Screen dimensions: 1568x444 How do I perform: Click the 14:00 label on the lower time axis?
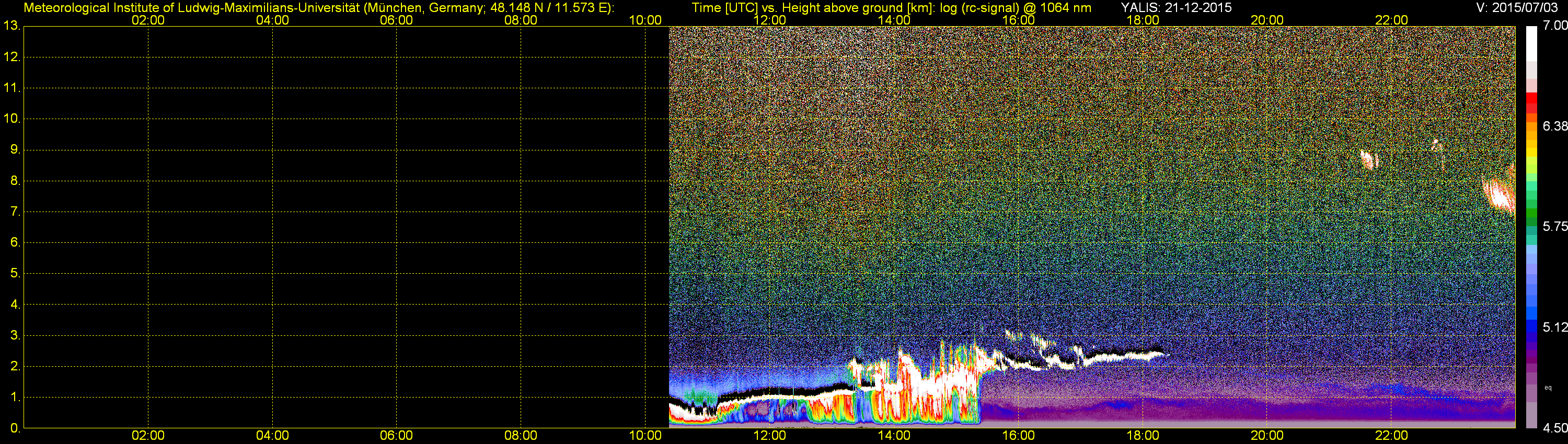point(894,436)
